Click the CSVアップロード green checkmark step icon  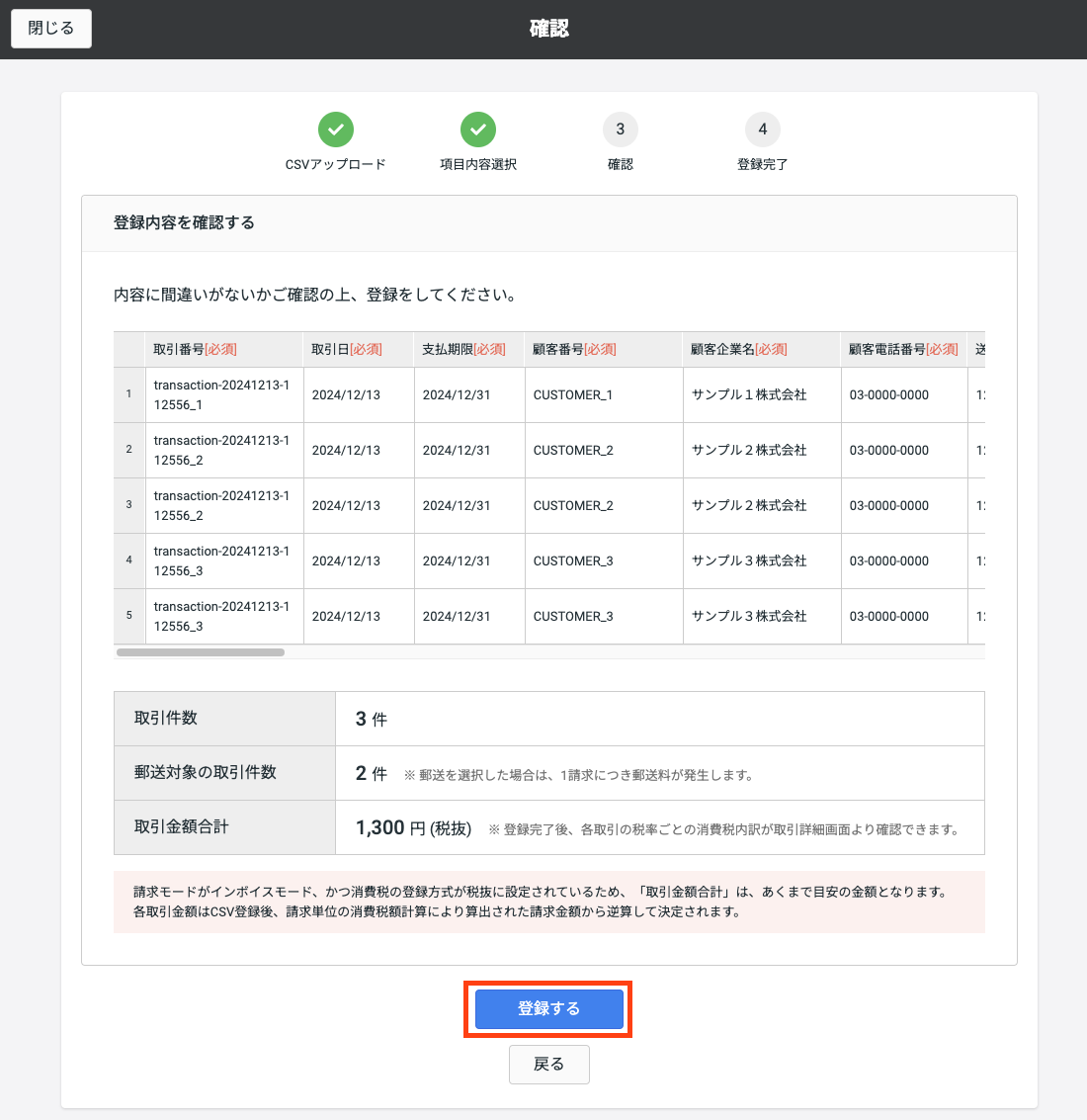pyautogui.click(x=336, y=129)
